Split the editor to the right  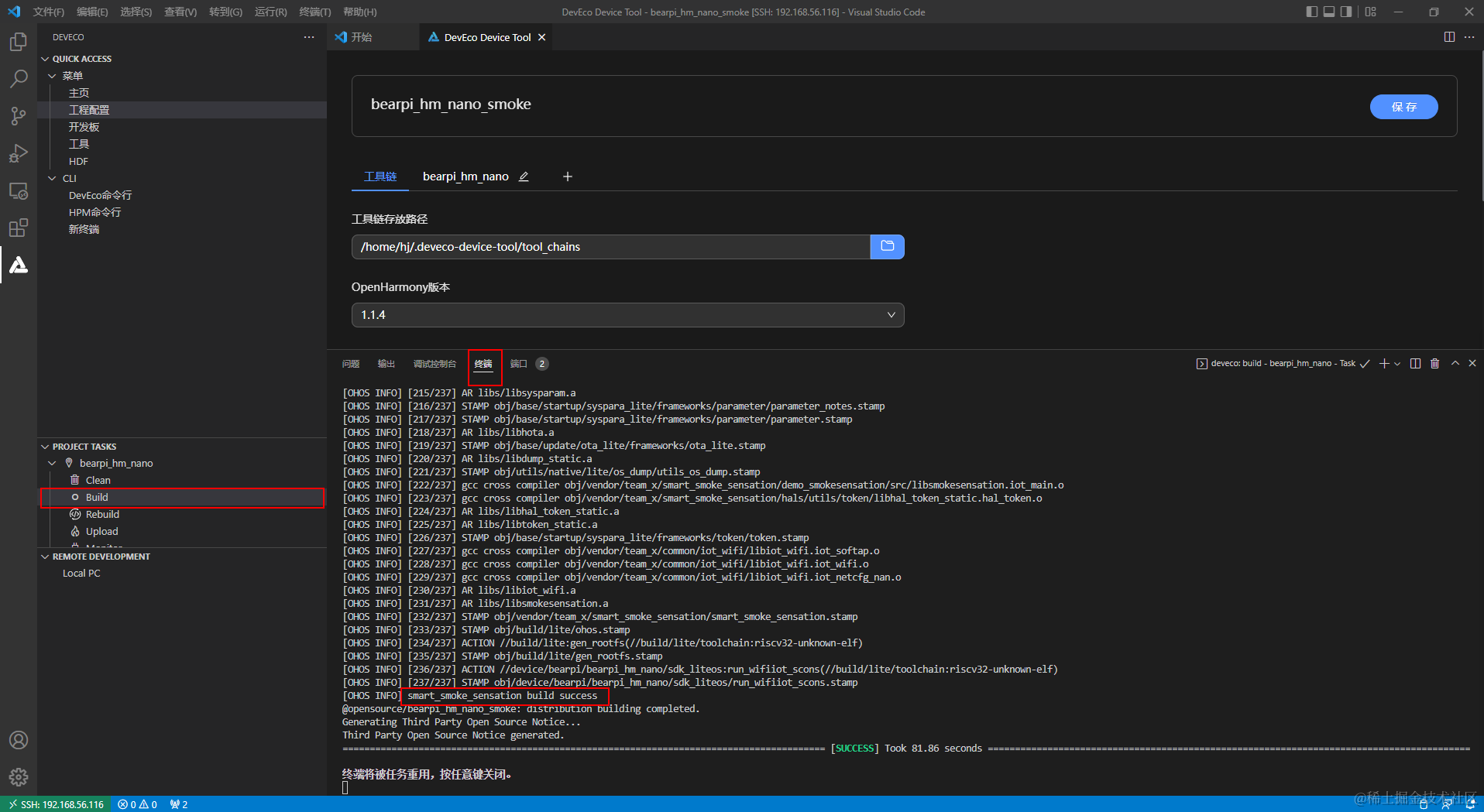(1449, 37)
